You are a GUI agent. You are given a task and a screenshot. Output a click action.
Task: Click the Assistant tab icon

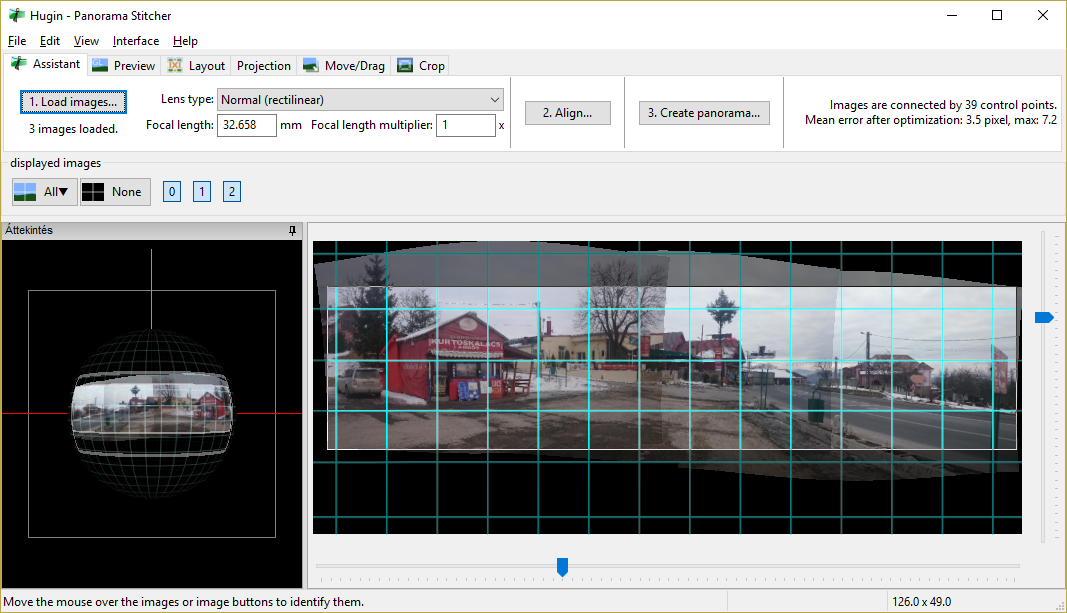click(19, 64)
